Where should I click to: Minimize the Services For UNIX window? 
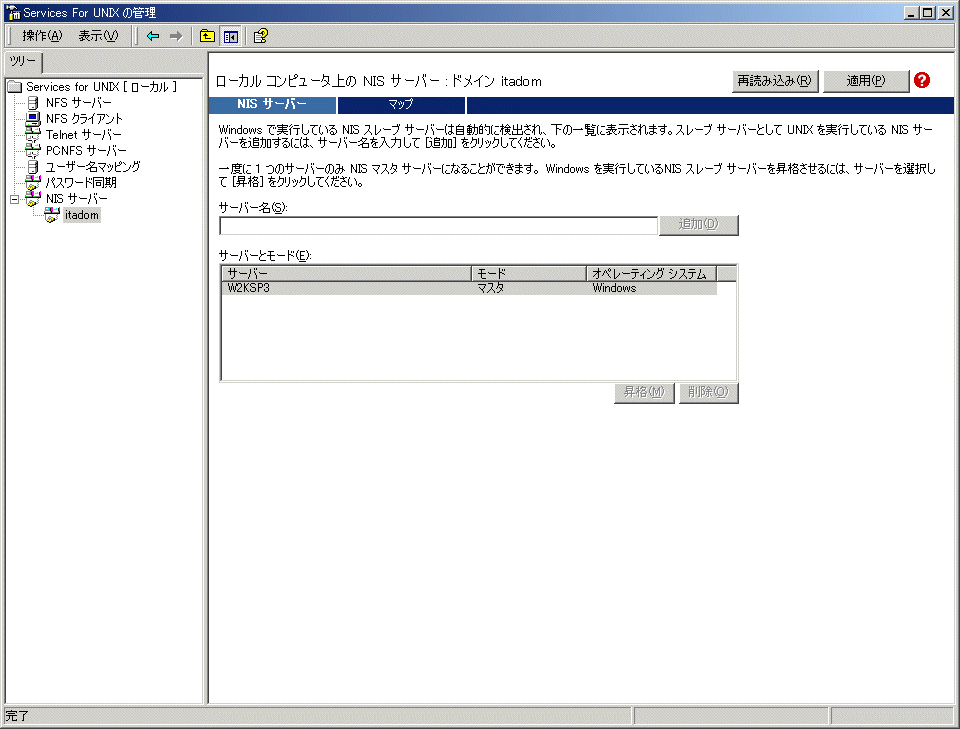click(912, 12)
